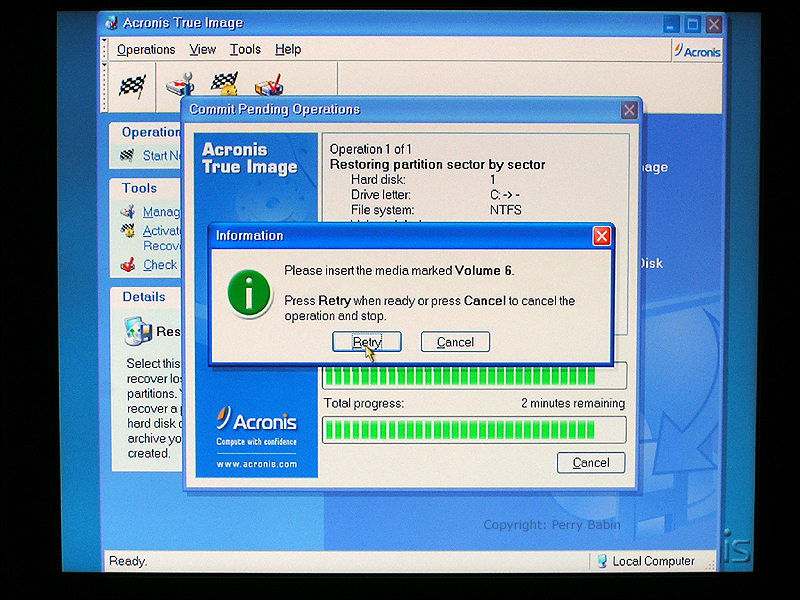Image resolution: width=800 pixels, height=600 pixels.
Task: Click Retry in the Information dialog
Action: coord(367,342)
